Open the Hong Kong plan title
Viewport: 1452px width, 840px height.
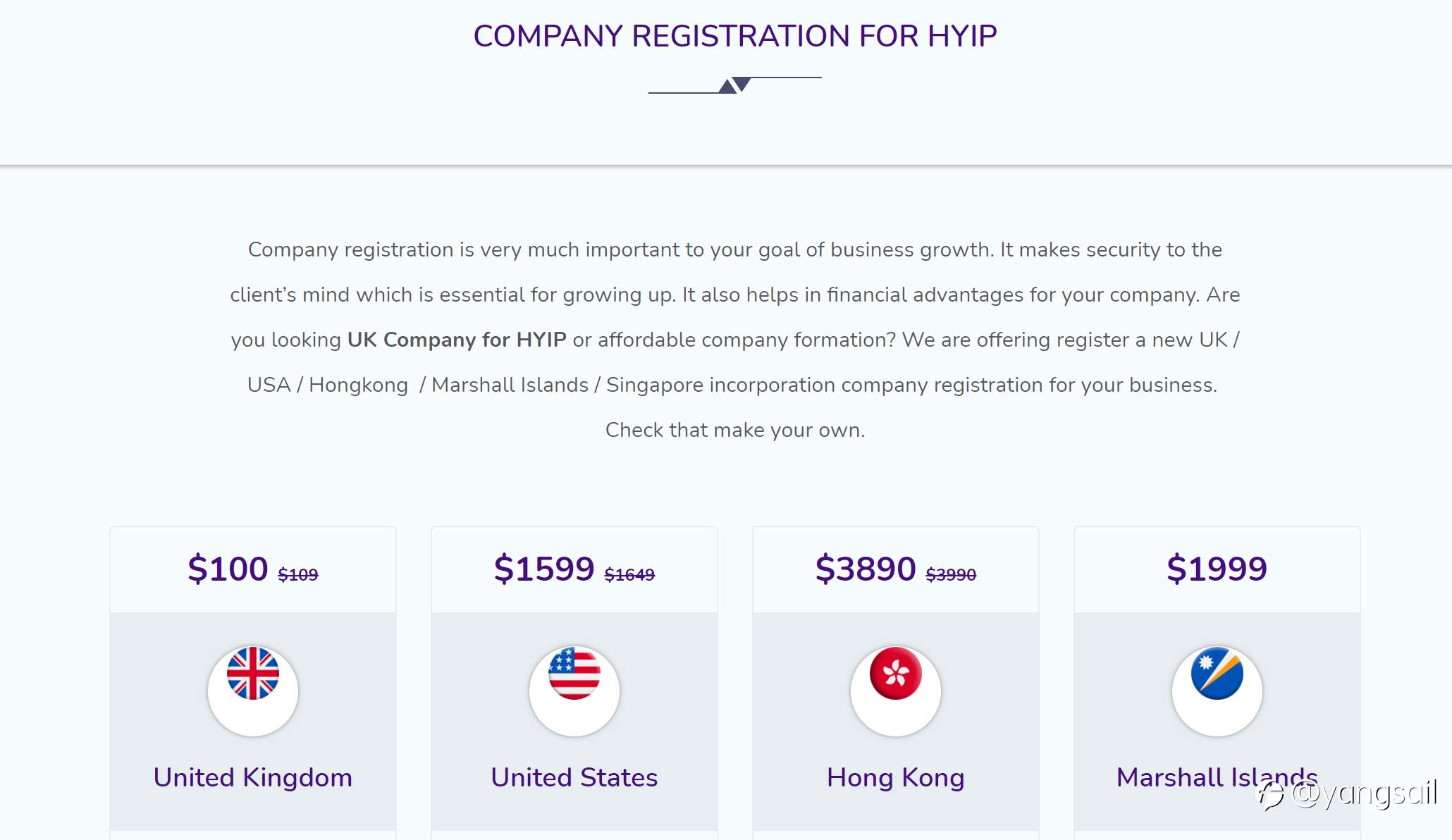click(x=896, y=778)
